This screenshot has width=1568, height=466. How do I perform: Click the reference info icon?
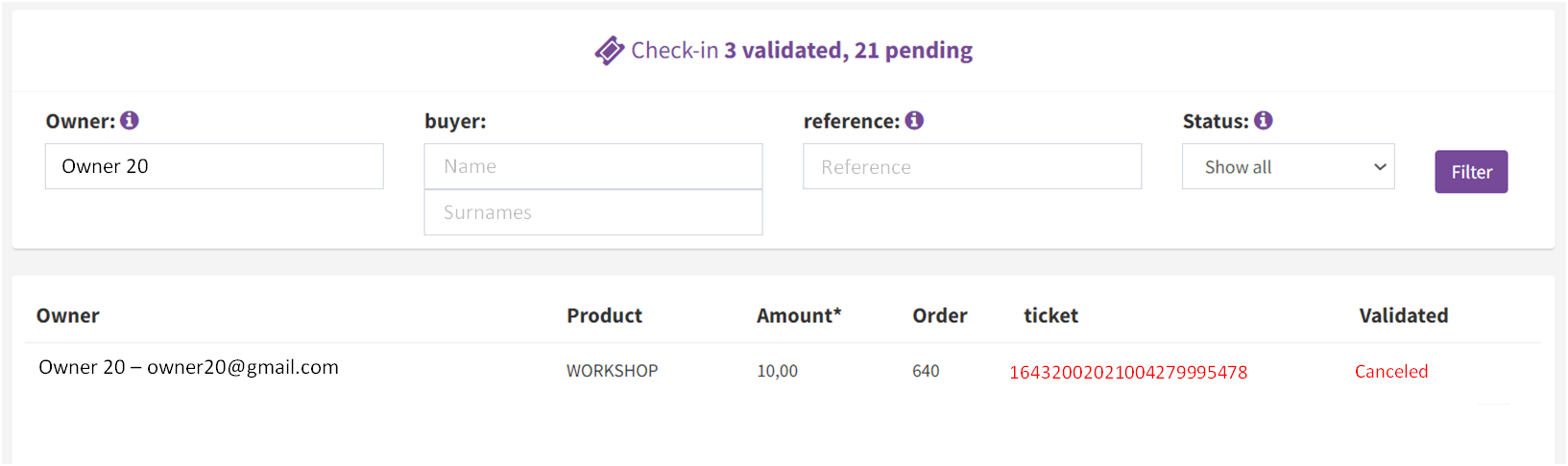pyautogui.click(x=914, y=120)
